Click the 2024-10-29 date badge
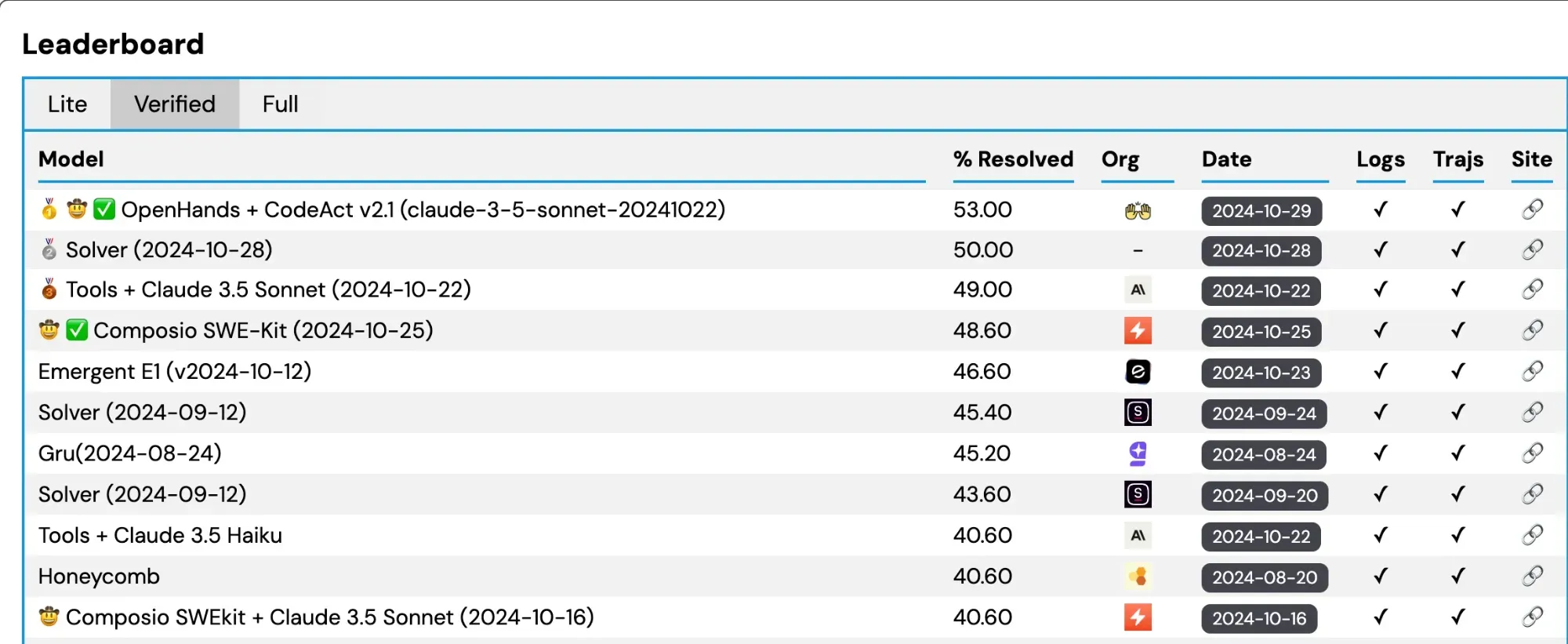Viewport: 1568px width, 644px height. click(x=1261, y=211)
